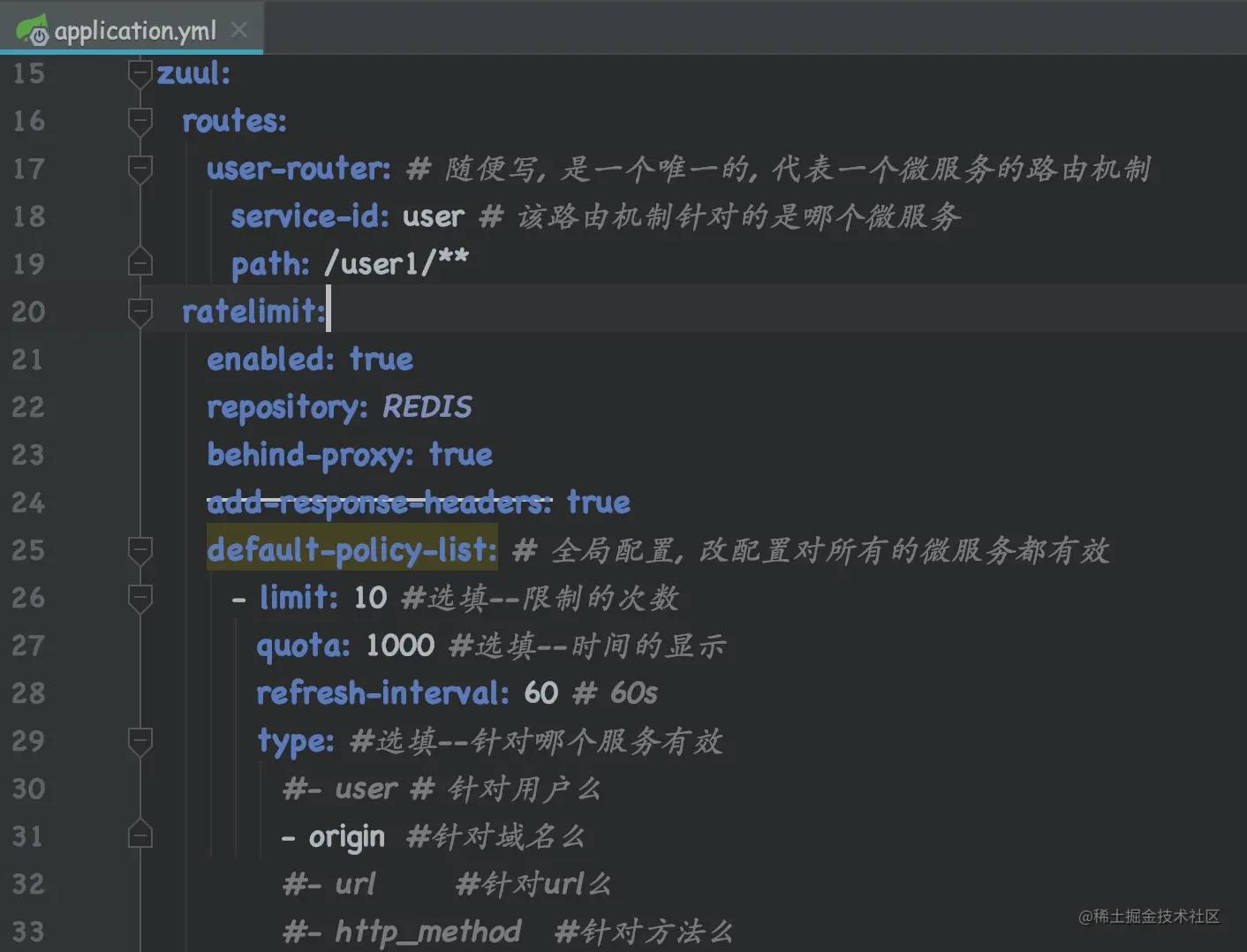The width and height of the screenshot is (1247, 952).
Task: Click the user-router: key
Action: tap(299, 169)
